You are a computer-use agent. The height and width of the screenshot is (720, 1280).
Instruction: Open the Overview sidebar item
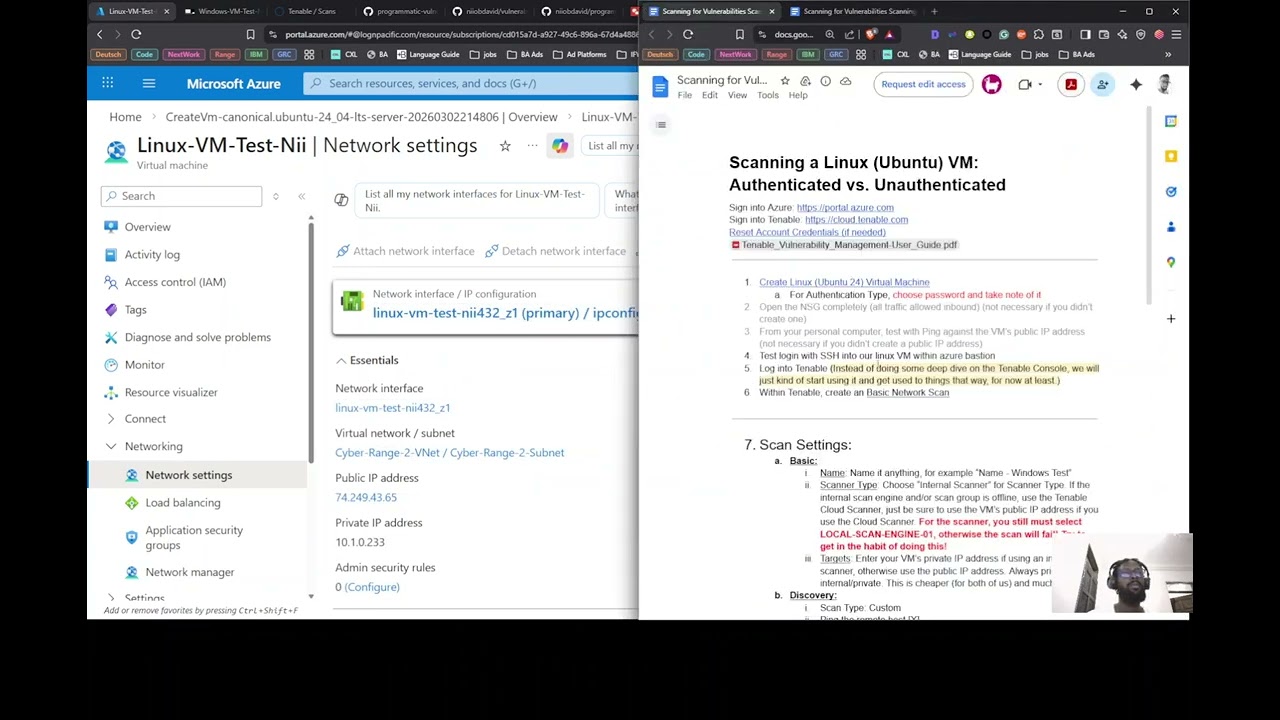click(x=147, y=227)
